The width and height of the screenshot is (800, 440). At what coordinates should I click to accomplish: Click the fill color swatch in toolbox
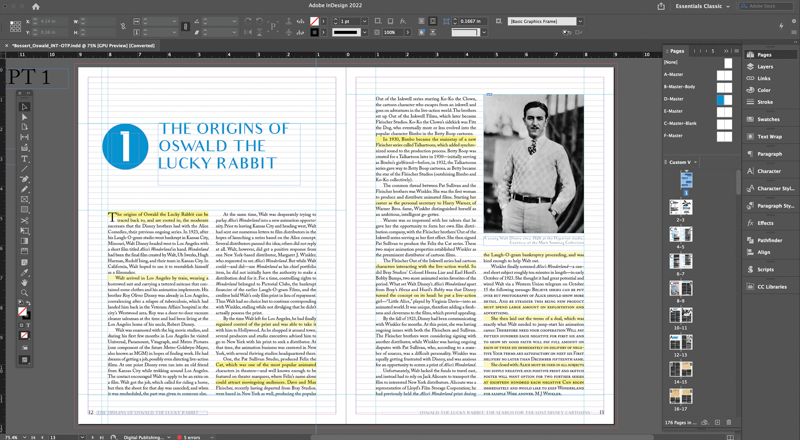pos(22,311)
